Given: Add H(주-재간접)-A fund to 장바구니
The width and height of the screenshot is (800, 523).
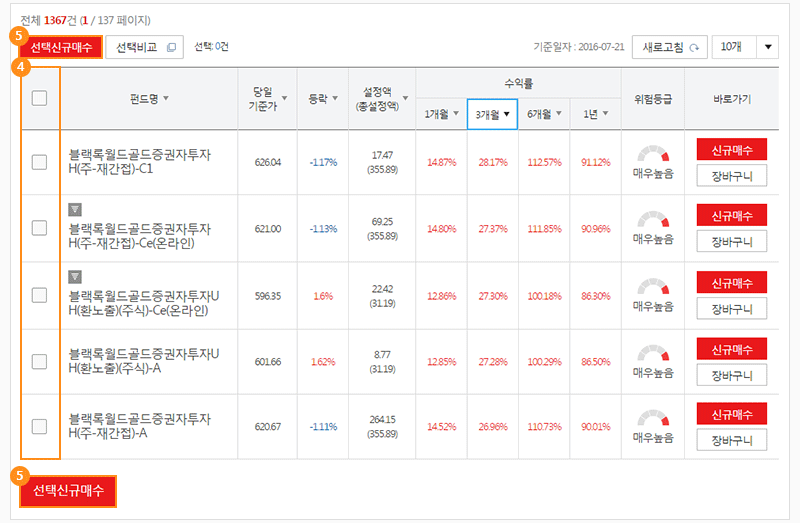Looking at the screenshot, I should tap(732, 440).
